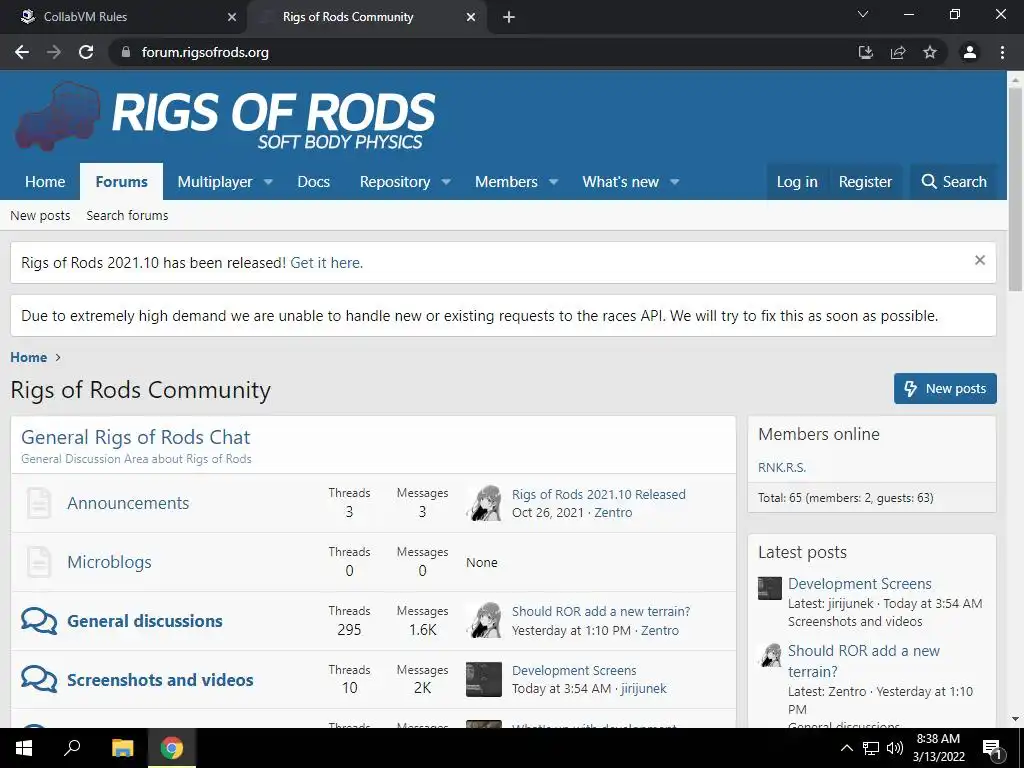Viewport: 1024px width, 768px height.
Task: Open the notification center icon
Action: pyautogui.click(x=992, y=748)
